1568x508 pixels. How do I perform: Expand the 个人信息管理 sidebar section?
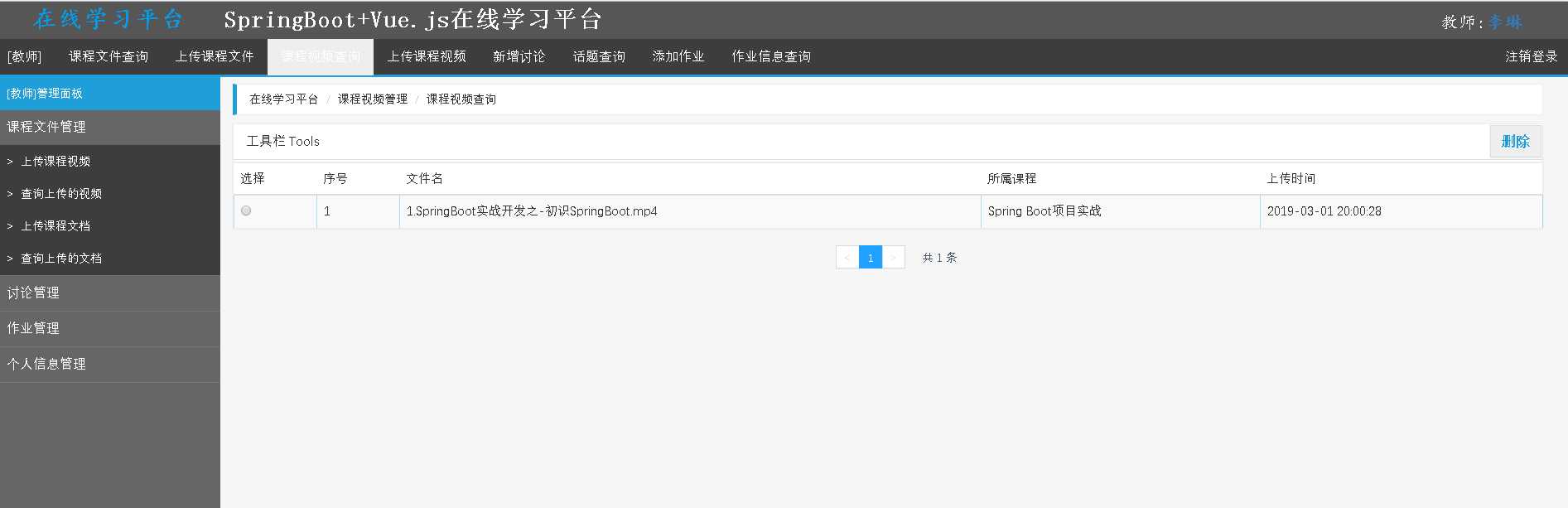pyautogui.click(x=110, y=364)
